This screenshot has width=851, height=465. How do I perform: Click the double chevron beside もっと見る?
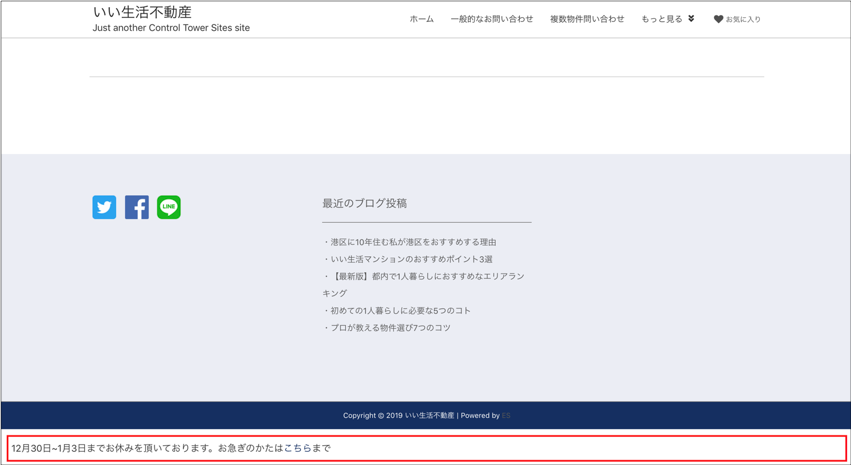(691, 19)
